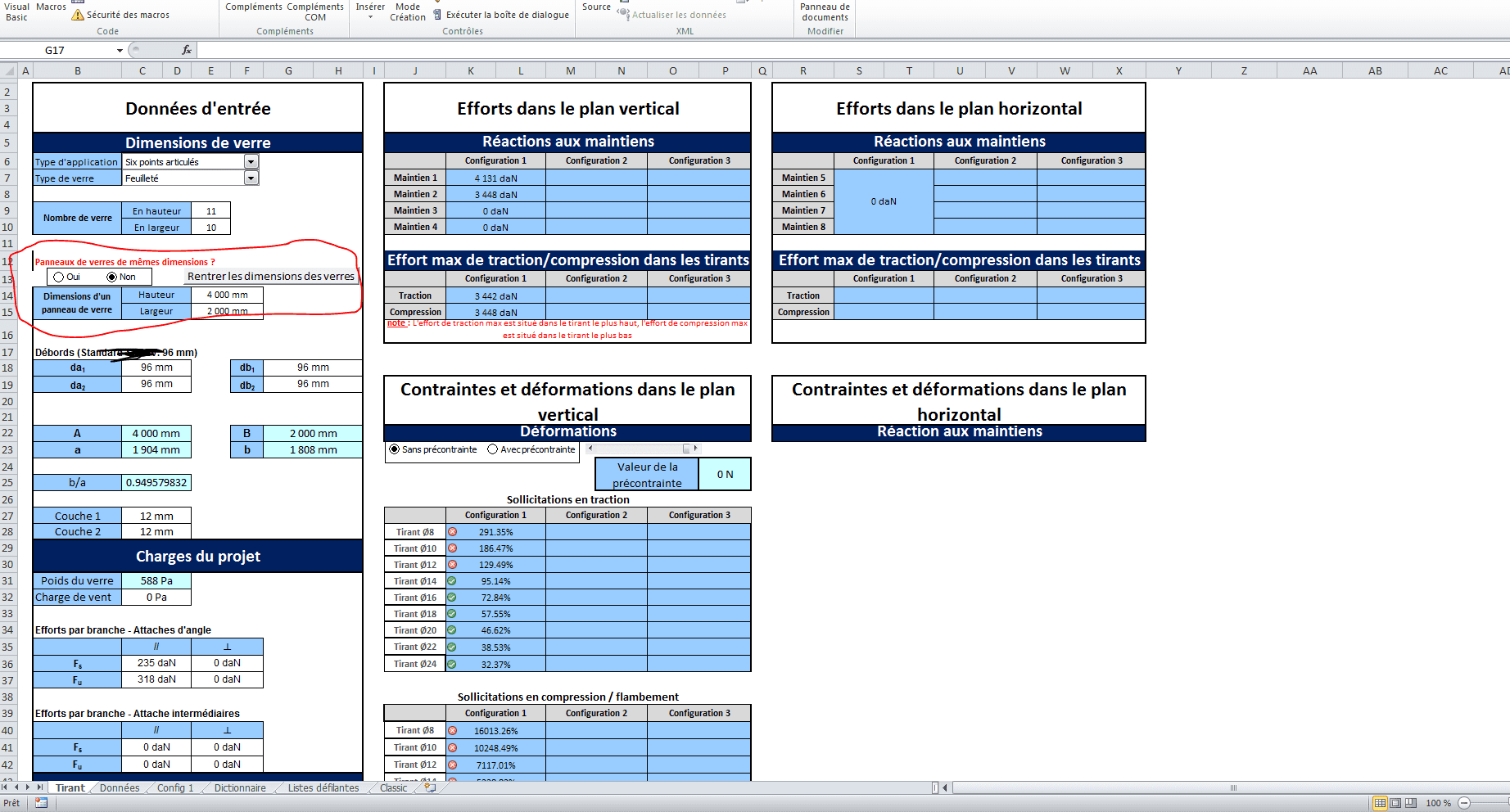Image resolution: width=1510 pixels, height=812 pixels.
Task: Click the green check icon for Tirant Ø22
Action: click(x=452, y=647)
